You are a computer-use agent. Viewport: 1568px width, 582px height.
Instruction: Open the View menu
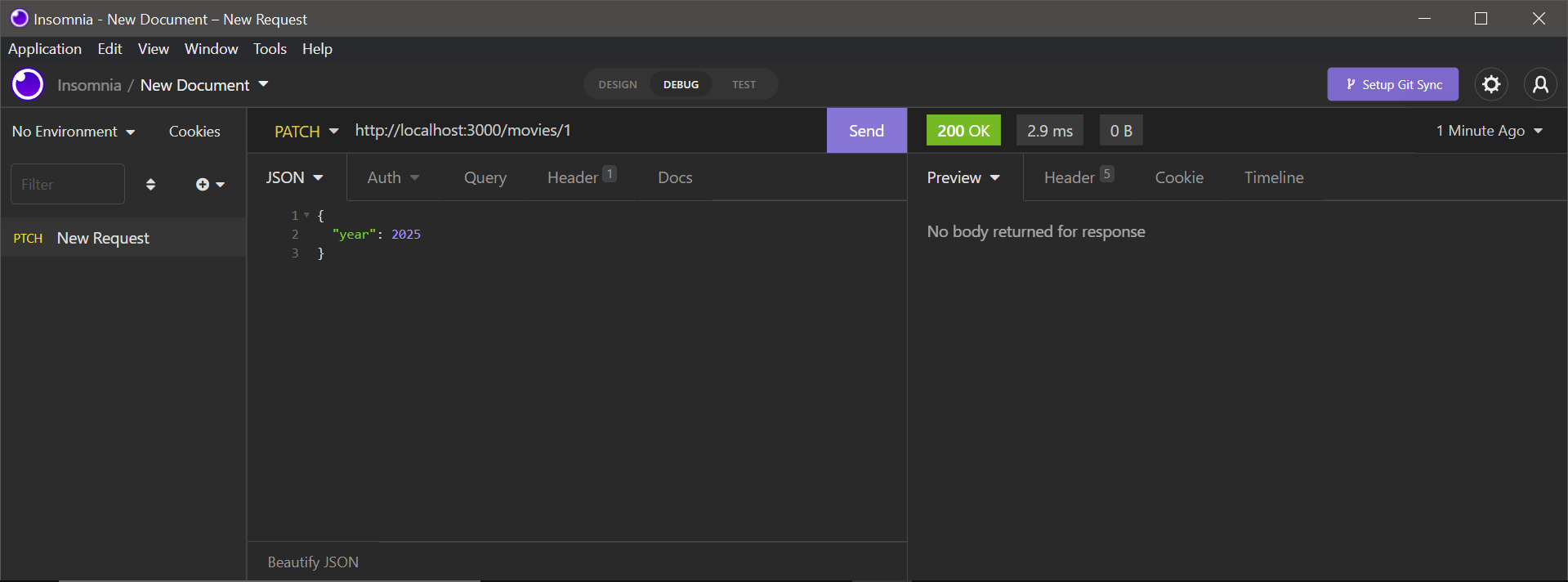[x=154, y=49]
